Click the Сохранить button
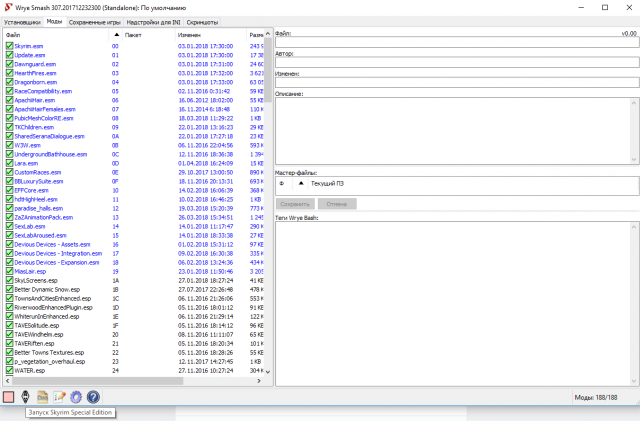Screen dimensions: 640x423 295,204
